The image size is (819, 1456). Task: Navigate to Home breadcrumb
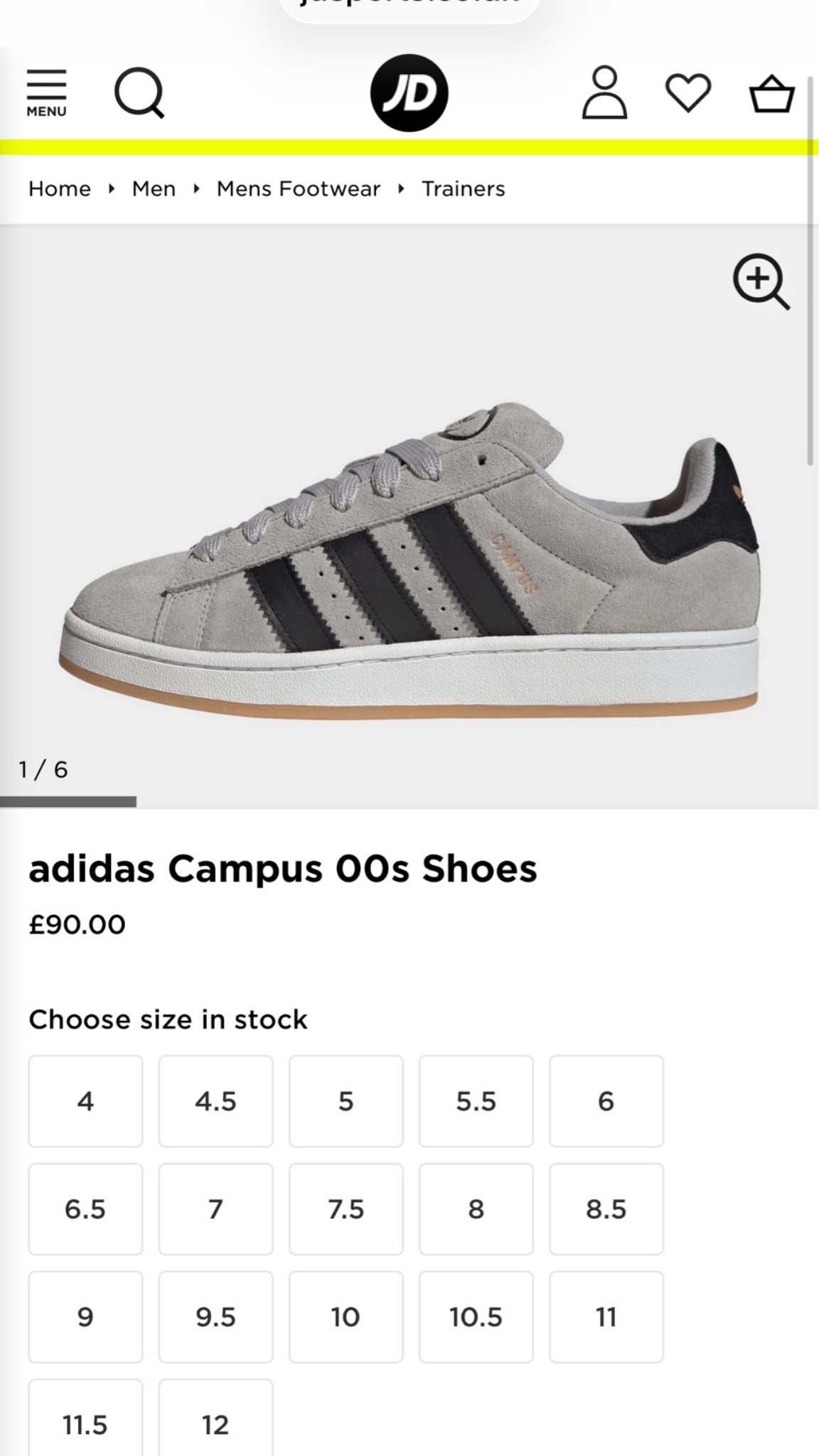point(60,189)
